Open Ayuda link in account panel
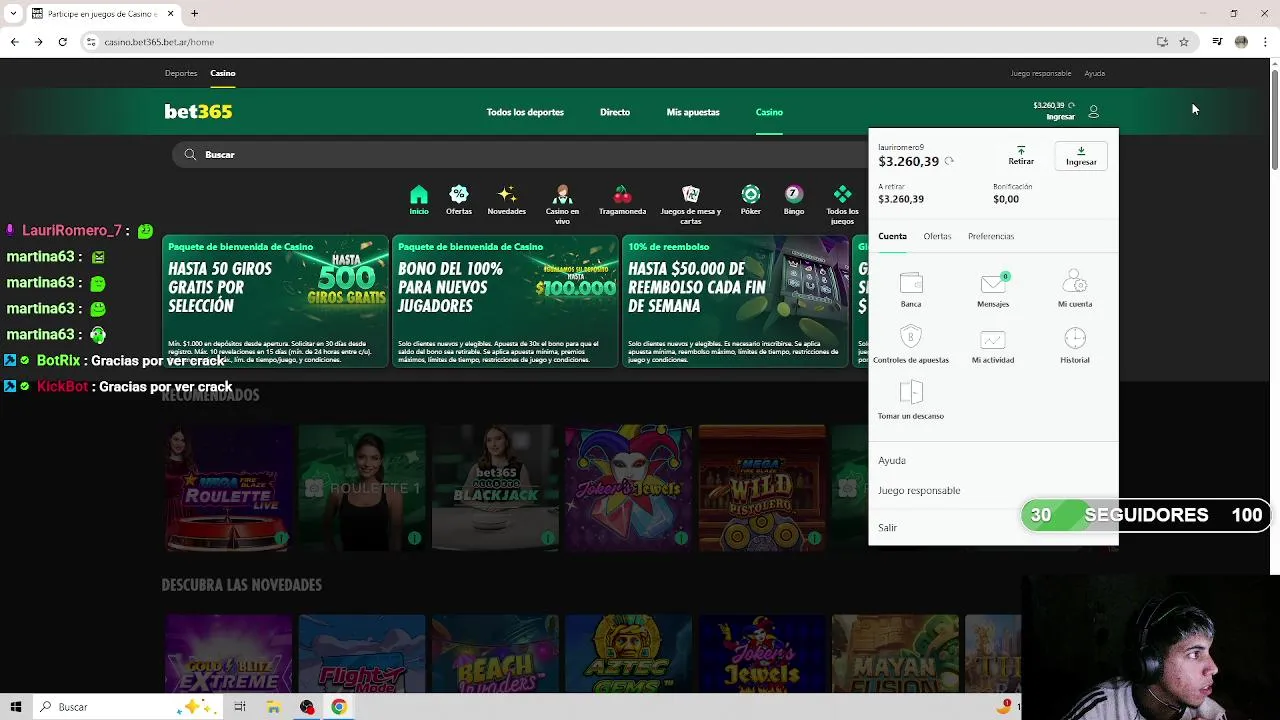1280x720 pixels. (x=892, y=461)
